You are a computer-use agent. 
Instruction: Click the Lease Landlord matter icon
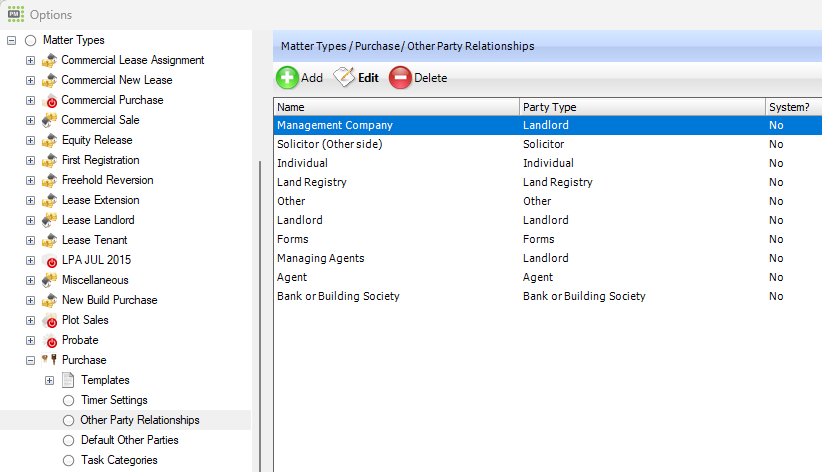(49, 220)
